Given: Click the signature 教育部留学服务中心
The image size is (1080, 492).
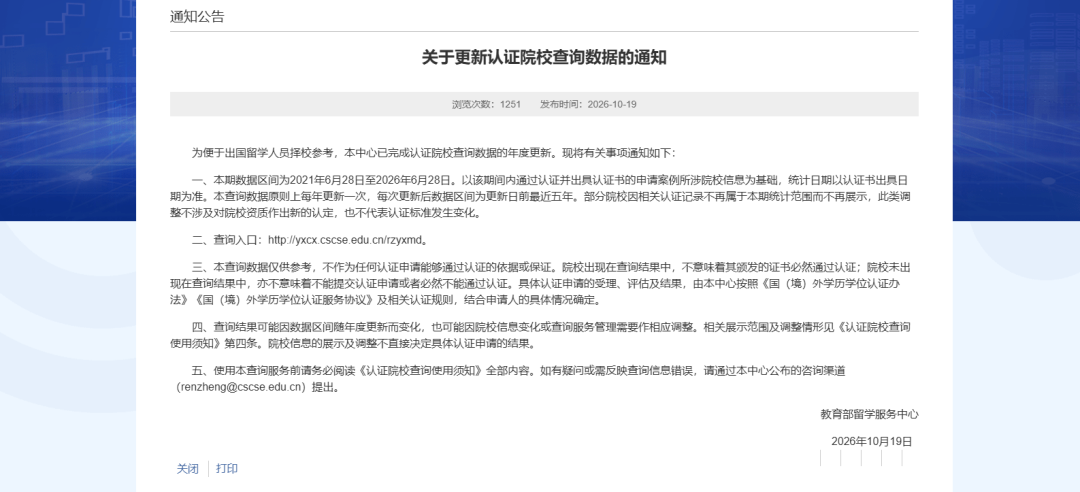Looking at the screenshot, I should (869, 414).
